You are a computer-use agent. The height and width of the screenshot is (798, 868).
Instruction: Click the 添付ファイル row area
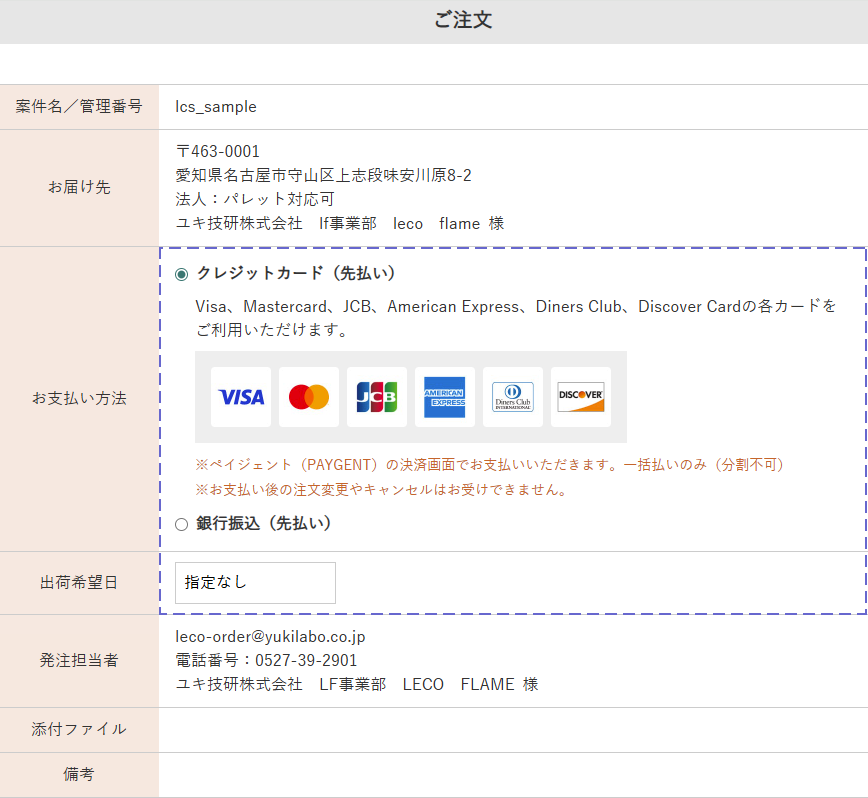click(x=78, y=729)
